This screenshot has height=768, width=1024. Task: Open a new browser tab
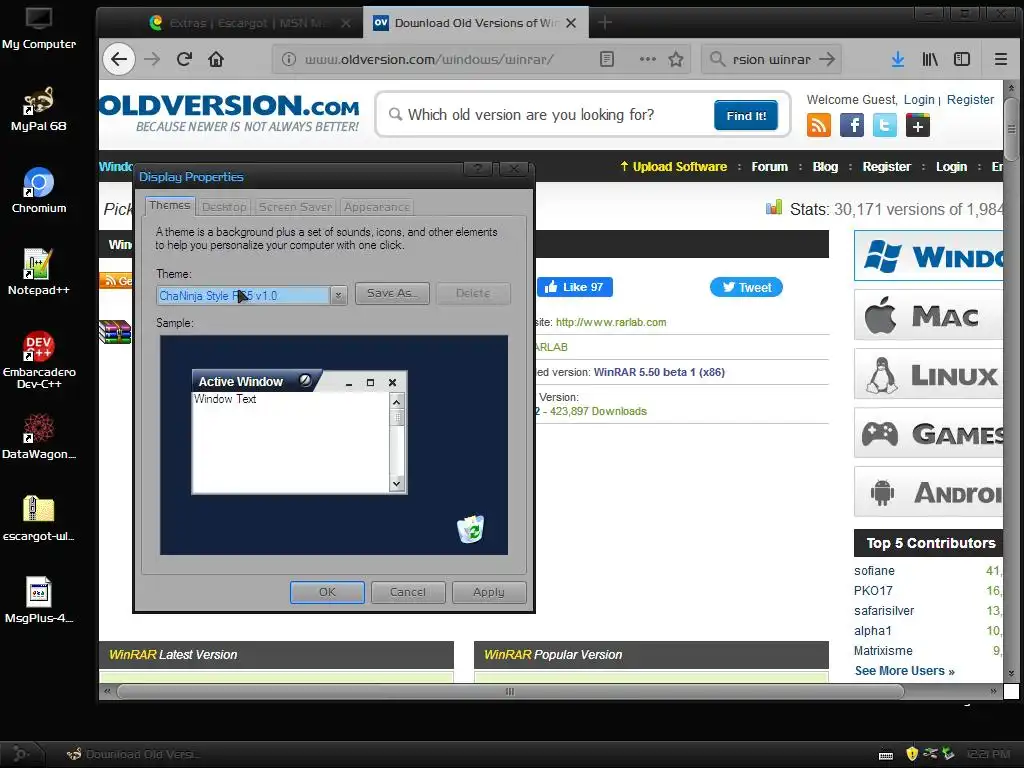605,23
